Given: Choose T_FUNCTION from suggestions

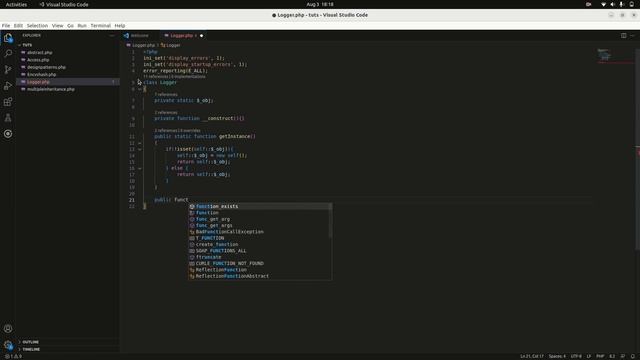Looking at the screenshot, I should [x=260, y=238].
